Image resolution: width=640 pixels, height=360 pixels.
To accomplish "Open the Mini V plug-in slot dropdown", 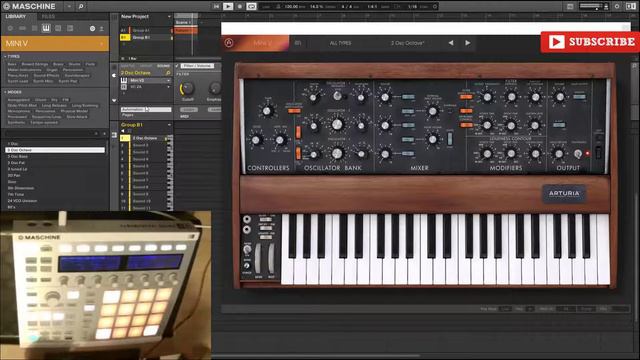I will click(168, 80).
